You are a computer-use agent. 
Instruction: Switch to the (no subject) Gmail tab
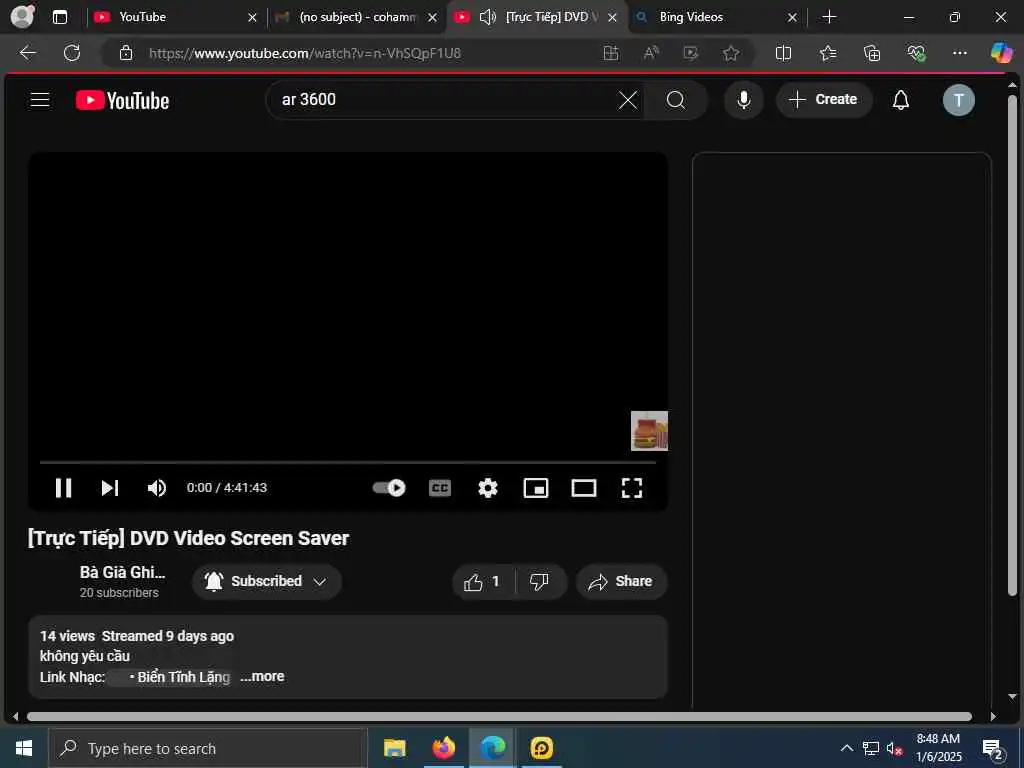356,18
